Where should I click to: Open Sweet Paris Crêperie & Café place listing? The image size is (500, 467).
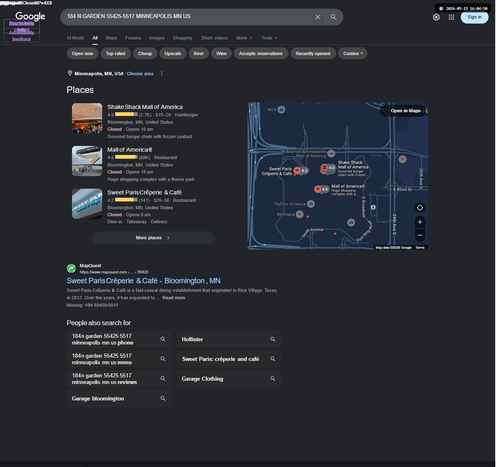tap(144, 192)
